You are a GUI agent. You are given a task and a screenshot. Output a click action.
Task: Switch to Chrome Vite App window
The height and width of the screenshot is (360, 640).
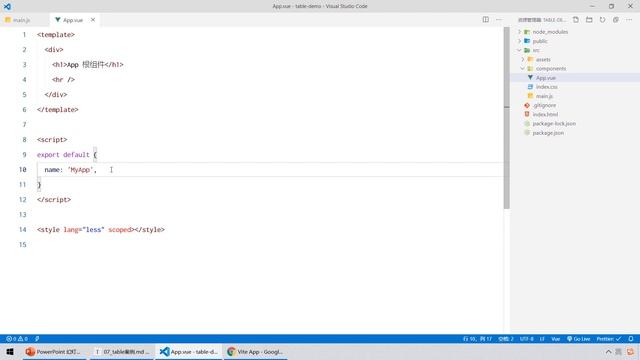click(256, 351)
